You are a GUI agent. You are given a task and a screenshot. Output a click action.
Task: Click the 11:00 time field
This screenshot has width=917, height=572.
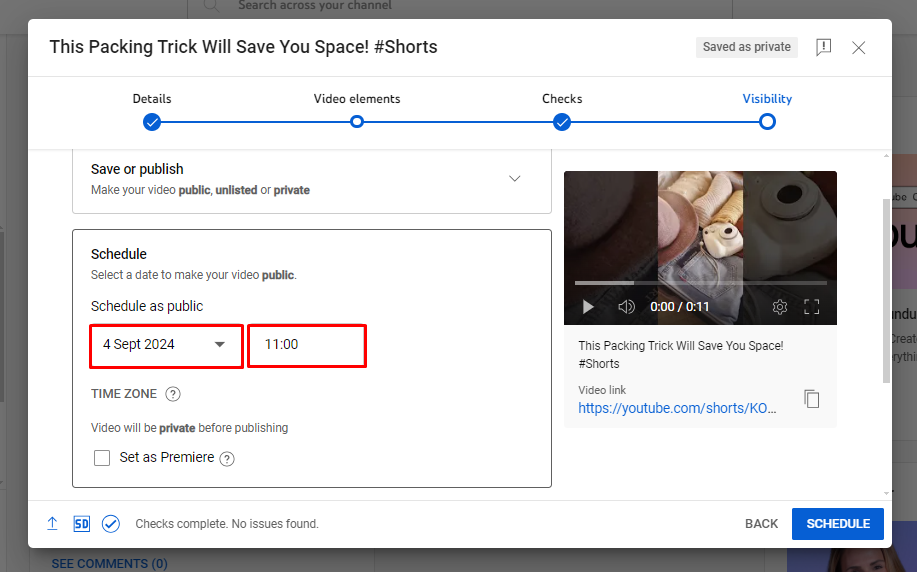[x=307, y=345]
